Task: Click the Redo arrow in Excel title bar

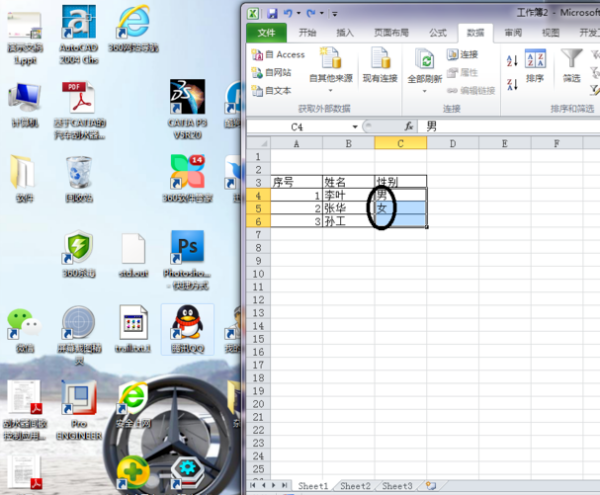Action: (311, 14)
